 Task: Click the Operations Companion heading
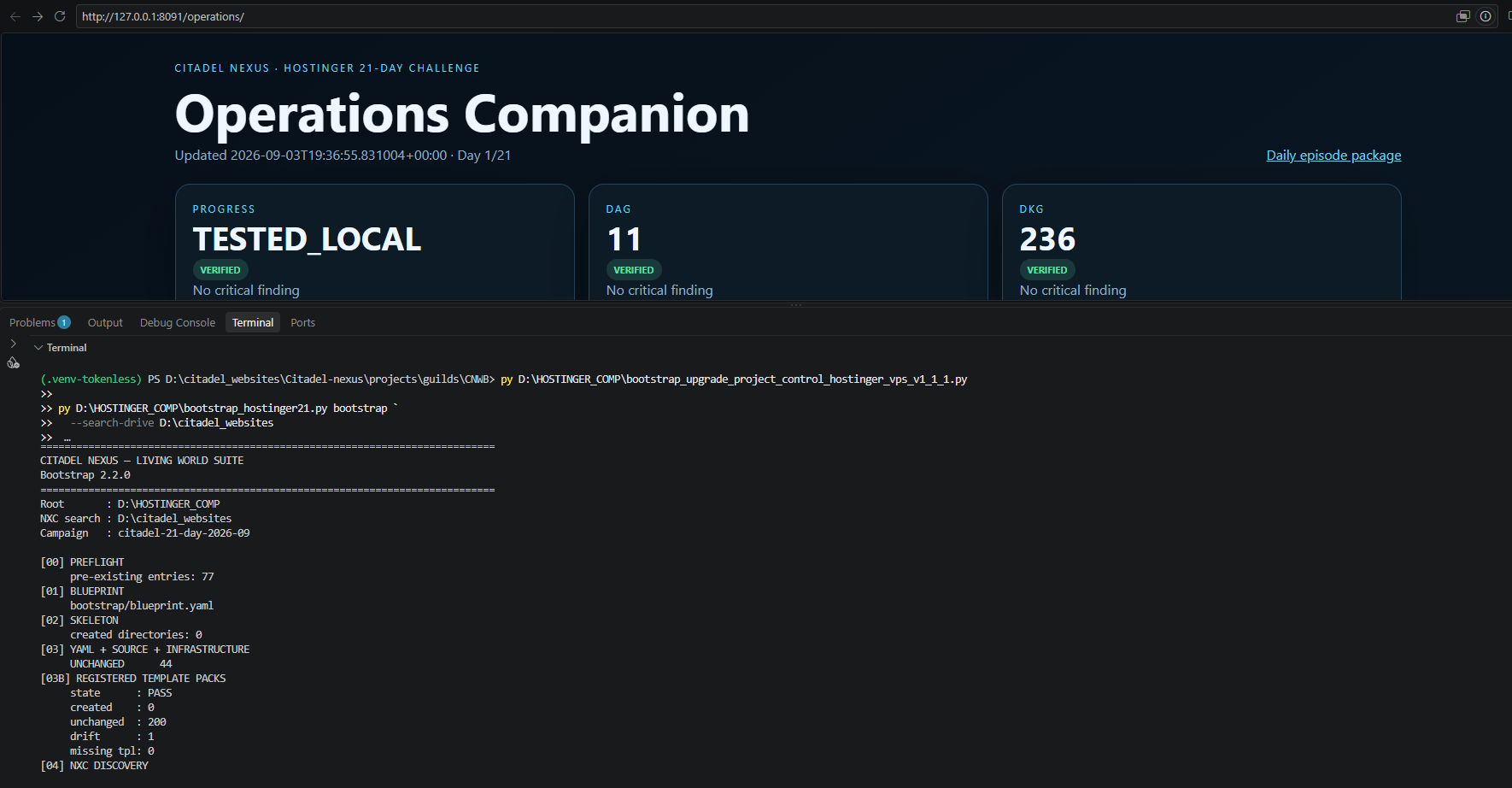coord(462,115)
